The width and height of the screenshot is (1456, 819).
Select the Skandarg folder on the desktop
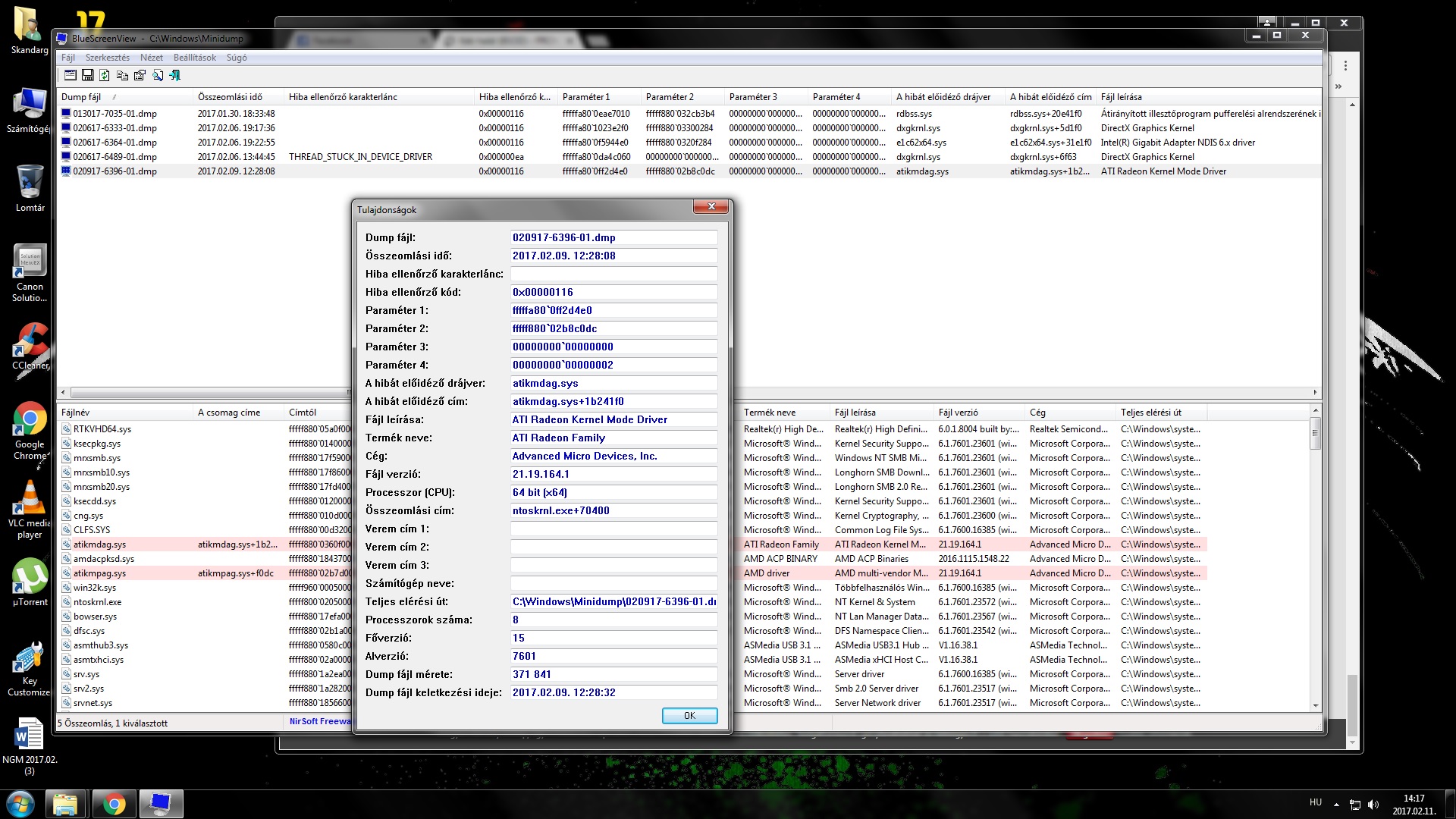pos(29,30)
